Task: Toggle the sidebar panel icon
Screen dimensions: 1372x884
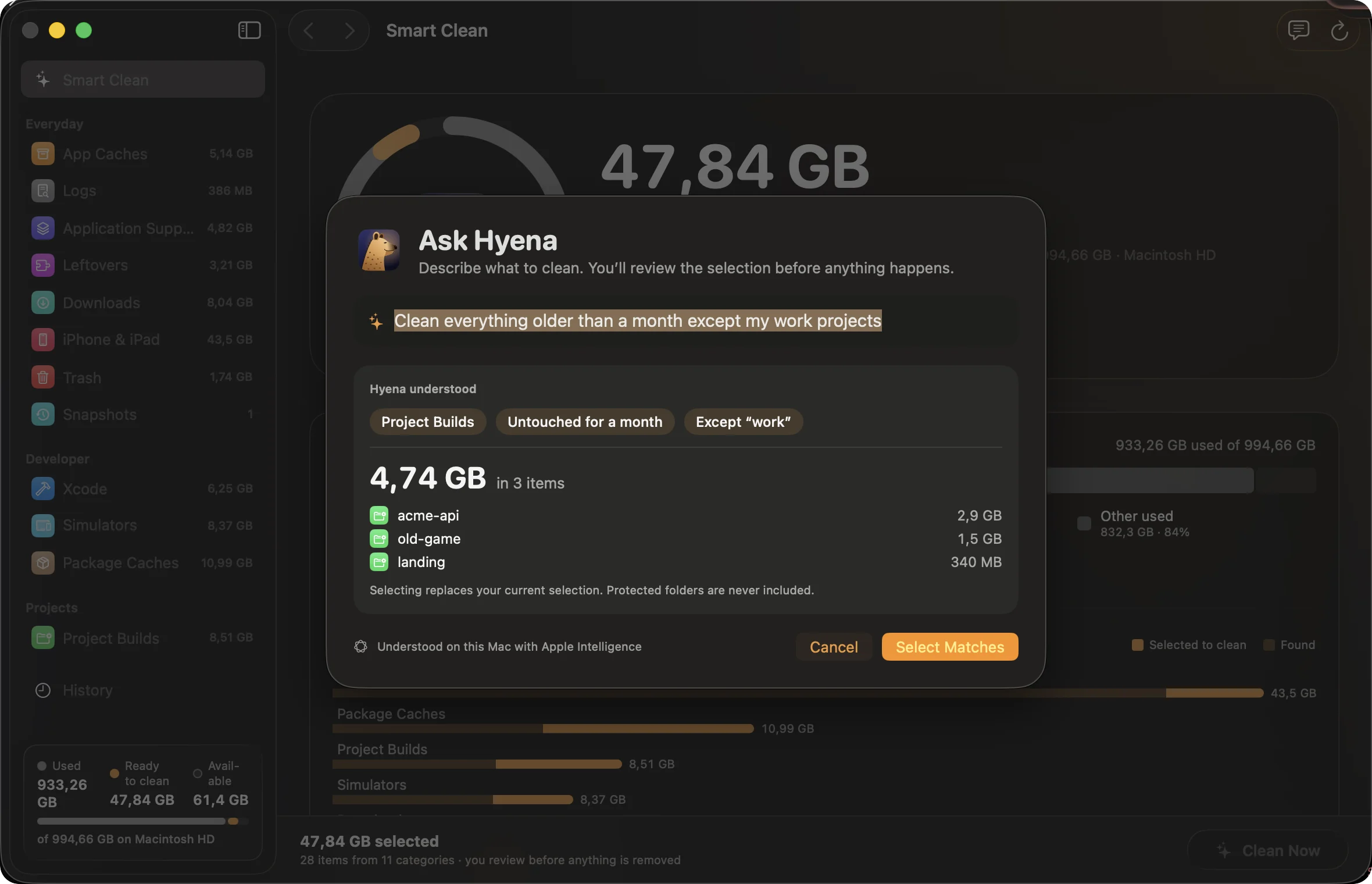Action: pyautogui.click(x=249, y=30)
